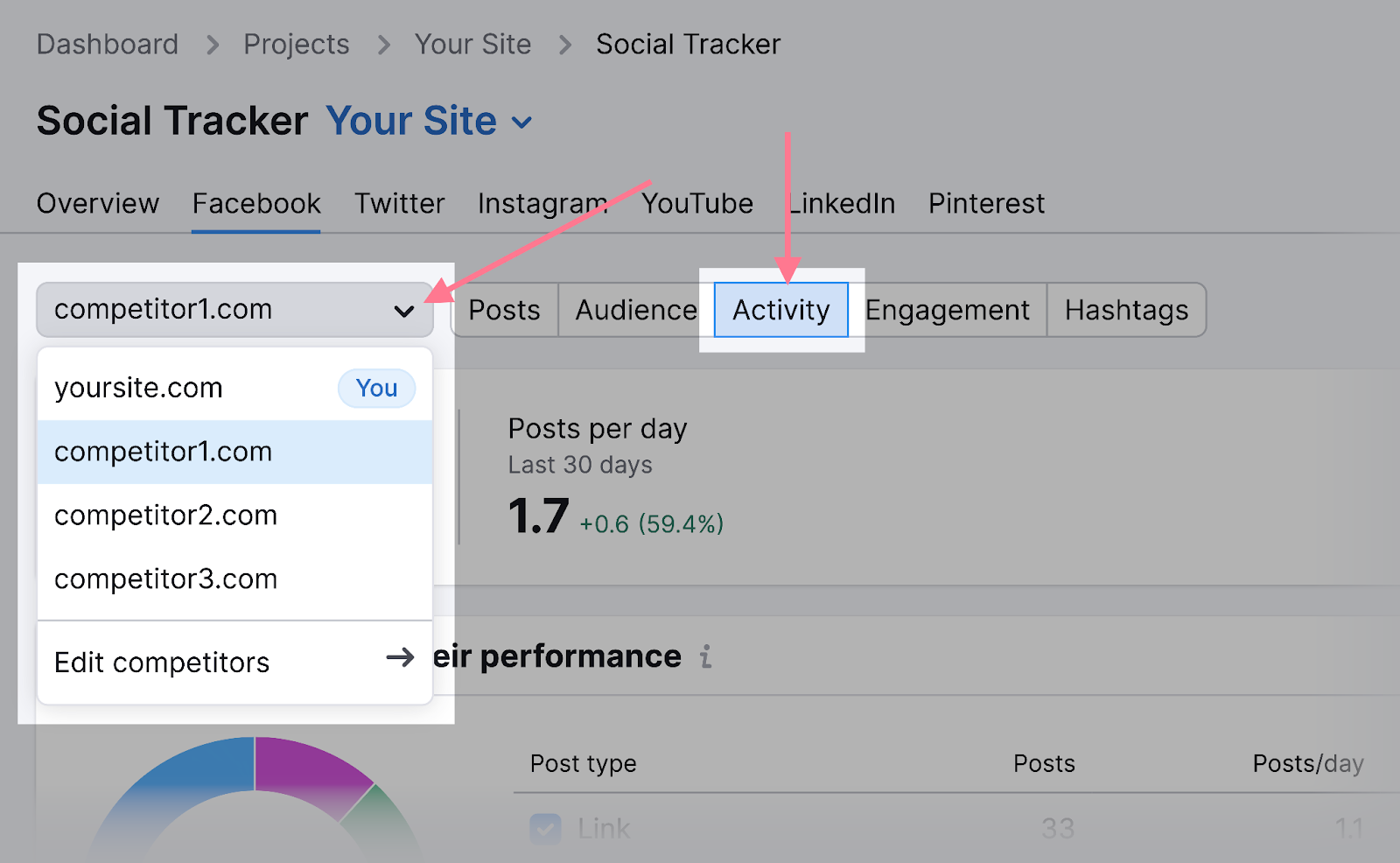Viewport: 1400px width, 863px height.
Task: Go to the YouTube tab
Action: tap(696, 204)
